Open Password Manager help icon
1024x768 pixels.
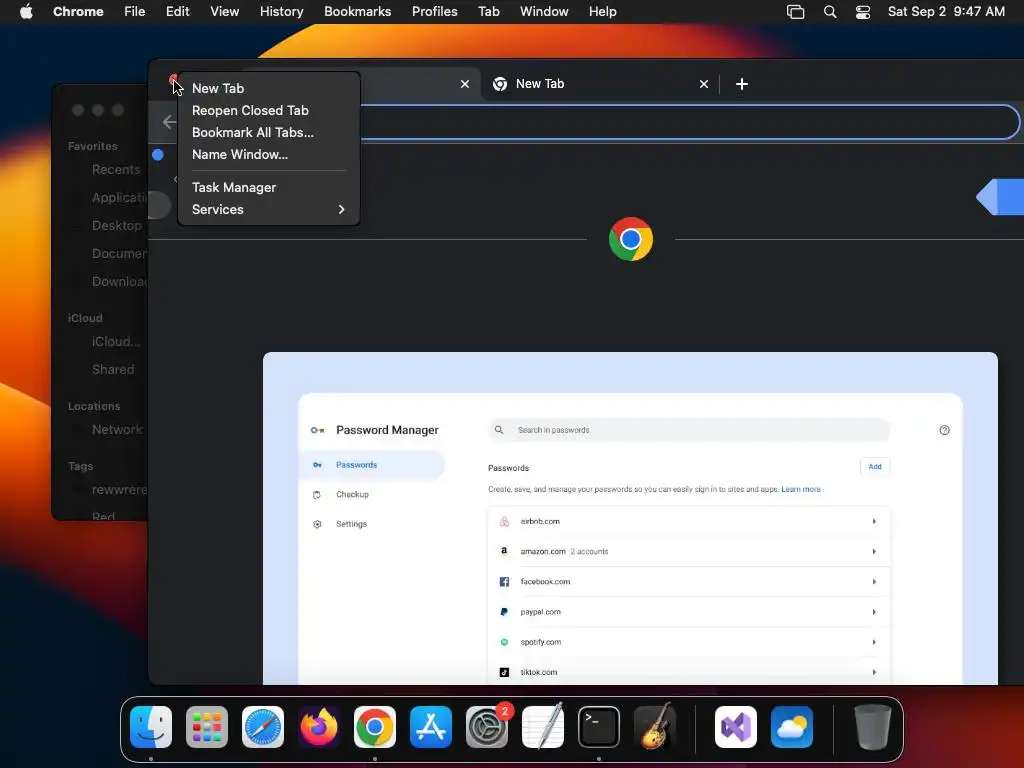point(944,430)
